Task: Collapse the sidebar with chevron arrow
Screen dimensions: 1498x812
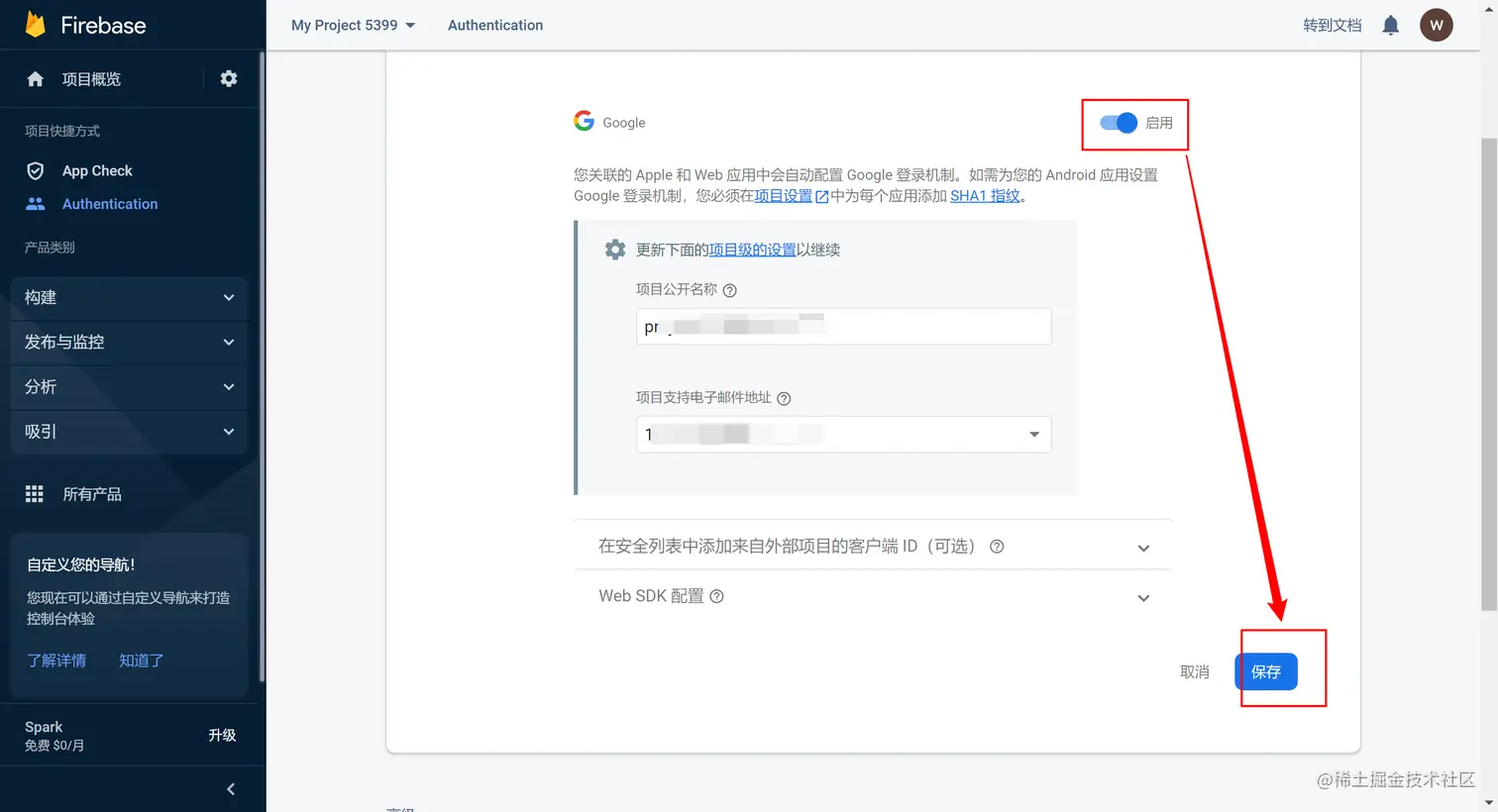Action: (231, 789)
